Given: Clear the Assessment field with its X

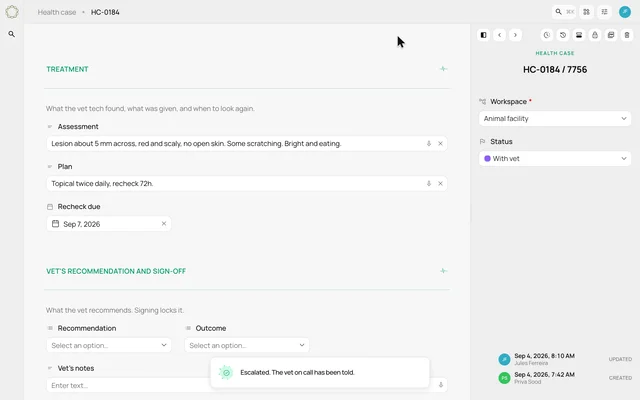Looking at the screenshot, I should [440, 144].
